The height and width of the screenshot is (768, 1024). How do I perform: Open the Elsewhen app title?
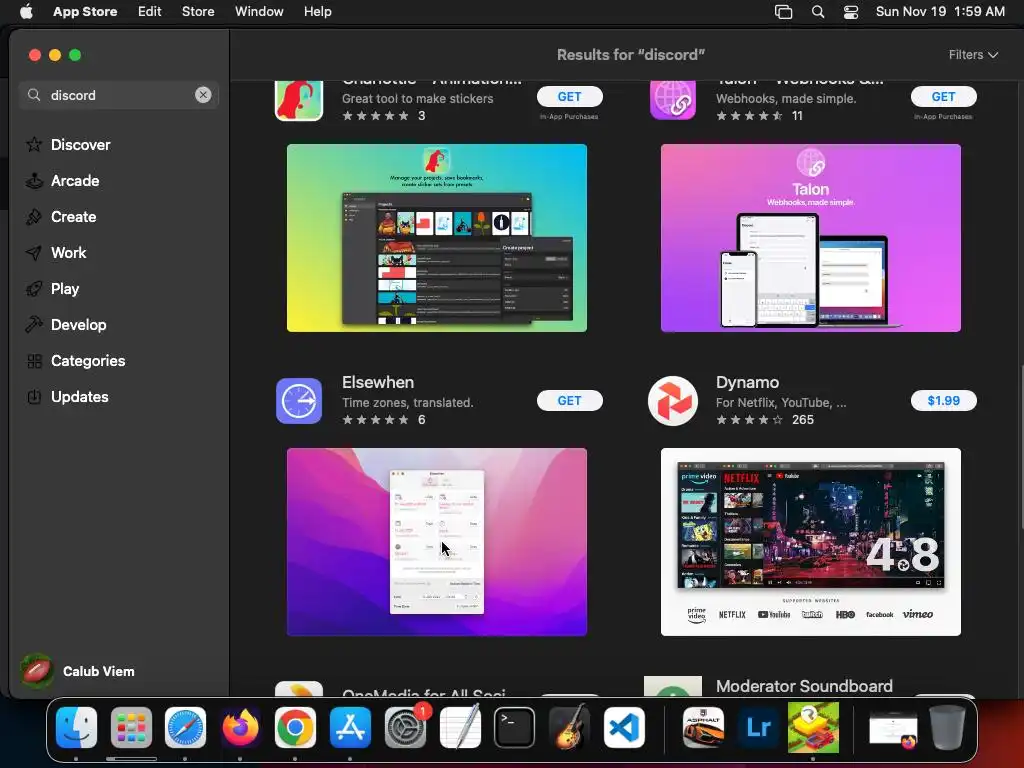pos(378,383)
